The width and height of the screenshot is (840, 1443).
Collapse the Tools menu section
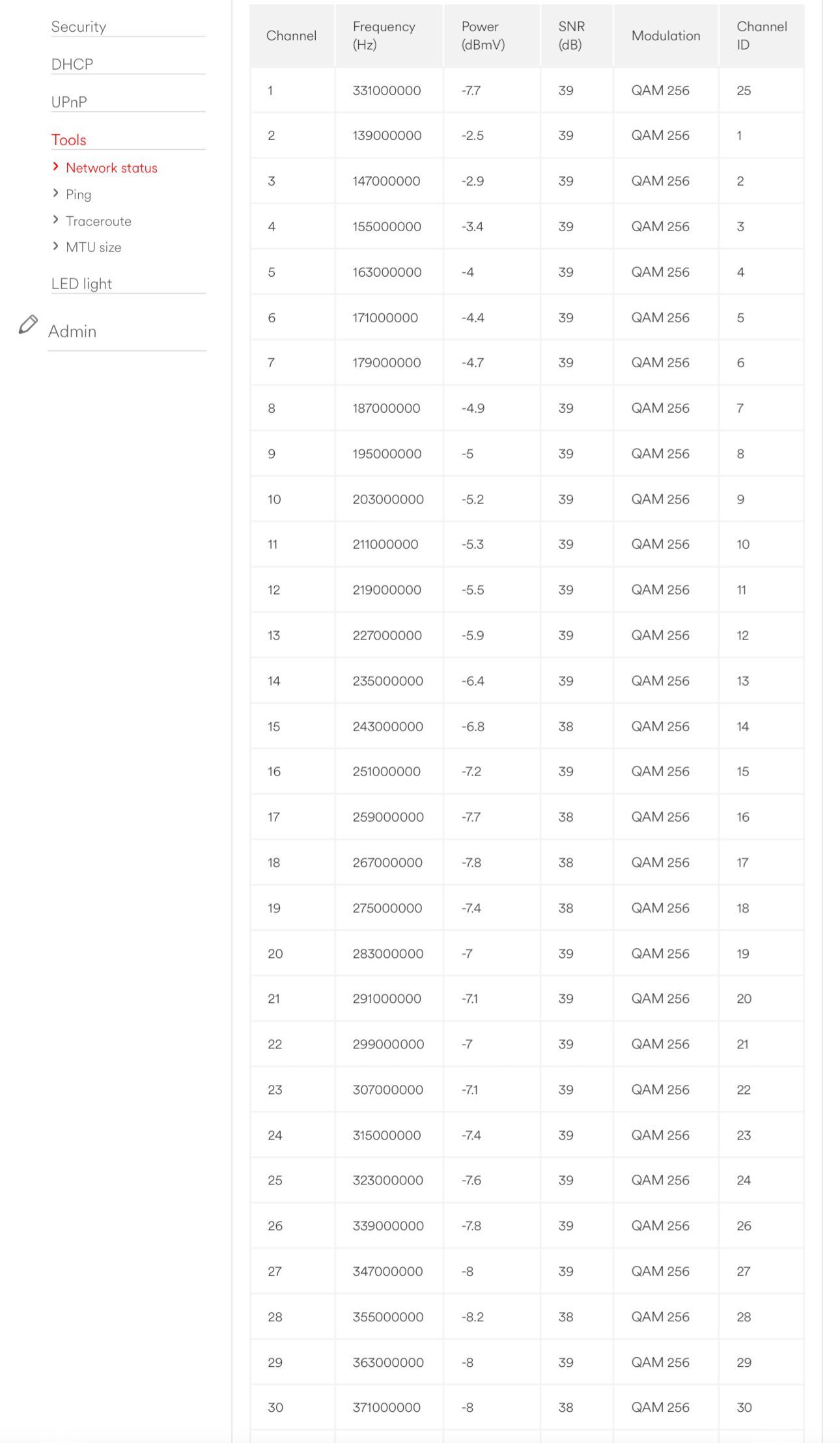(x=69, y=140)
